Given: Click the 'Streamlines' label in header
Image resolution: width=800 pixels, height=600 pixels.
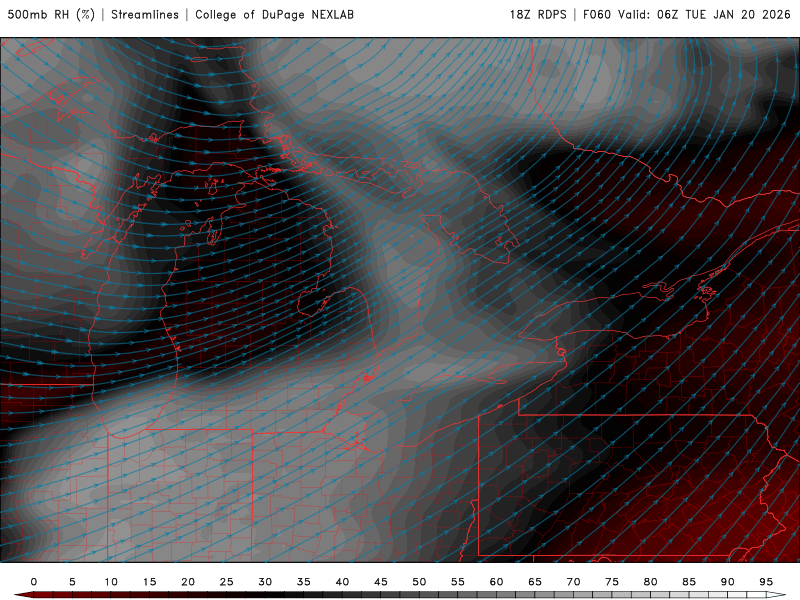Looking at the screenshot, I should point(145,15).
